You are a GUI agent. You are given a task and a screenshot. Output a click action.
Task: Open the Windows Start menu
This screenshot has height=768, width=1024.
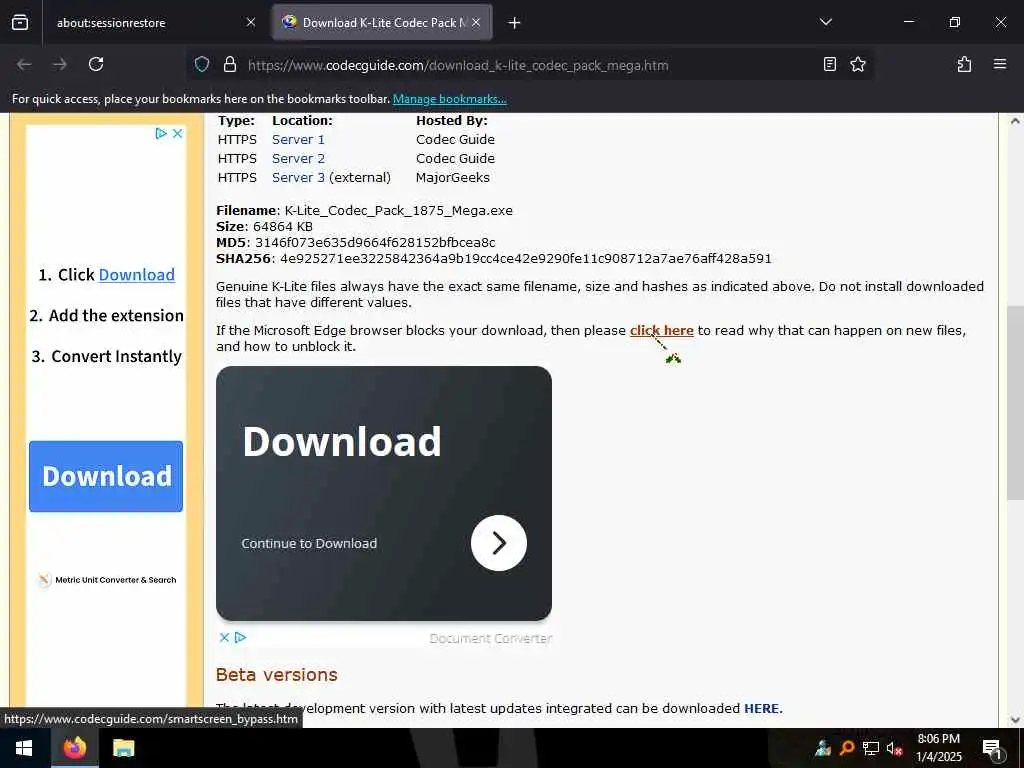pos(24,748)
